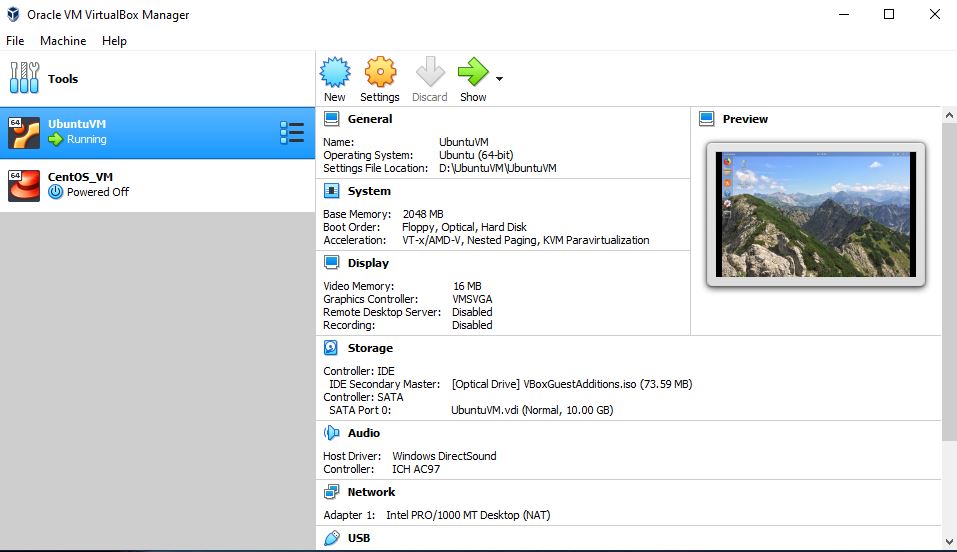Click the Display section heading
The height and width of the screenshot is (552, 957).
click(x=368, y=263)
